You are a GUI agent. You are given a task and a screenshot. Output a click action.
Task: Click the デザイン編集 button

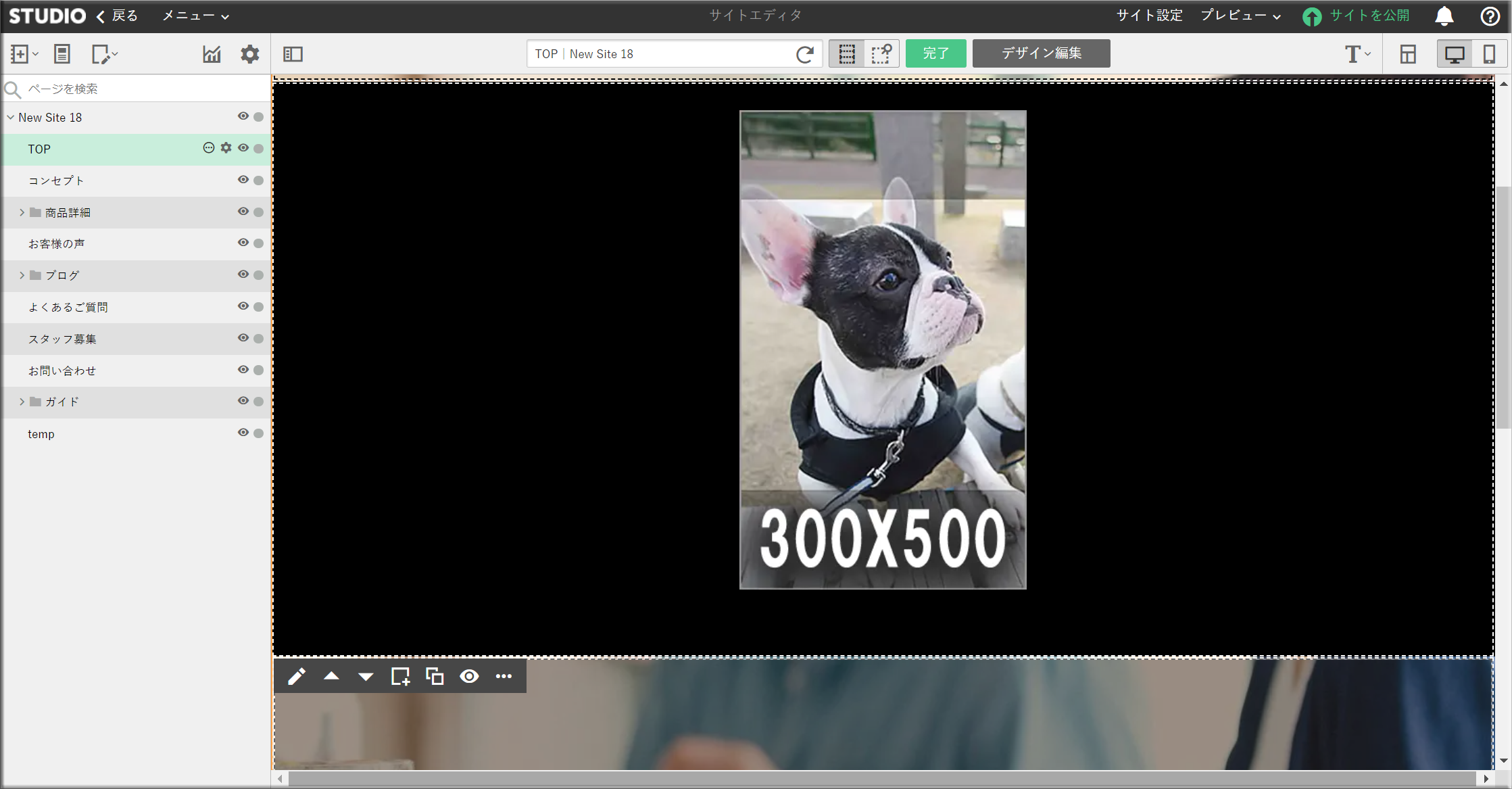(x=1041, y=53)
